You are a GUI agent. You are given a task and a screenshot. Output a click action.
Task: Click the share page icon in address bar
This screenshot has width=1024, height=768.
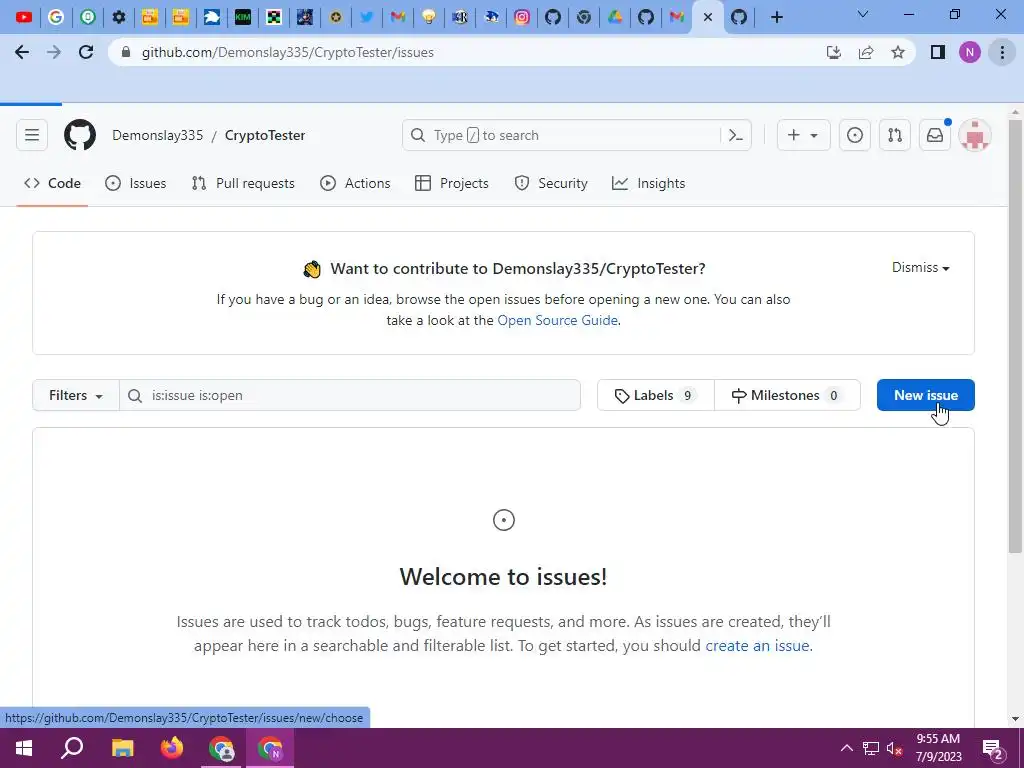coord(866,52)
